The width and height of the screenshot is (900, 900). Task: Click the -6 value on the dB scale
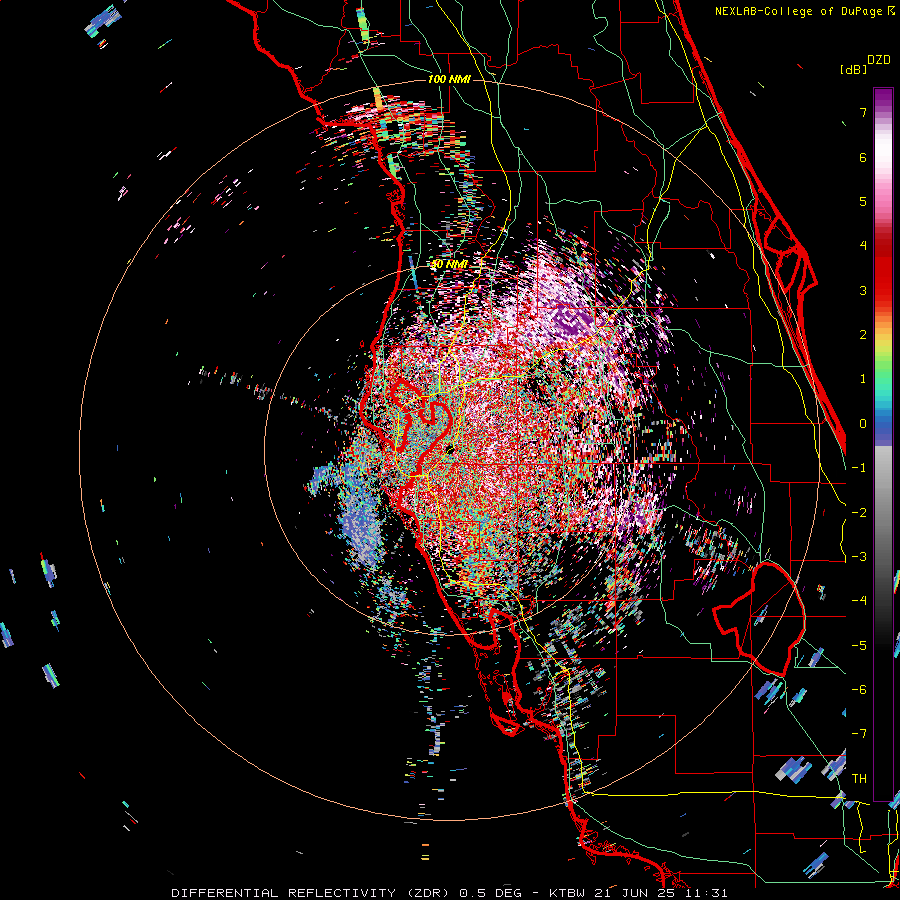pyautogui.click(x=859, y=690)
